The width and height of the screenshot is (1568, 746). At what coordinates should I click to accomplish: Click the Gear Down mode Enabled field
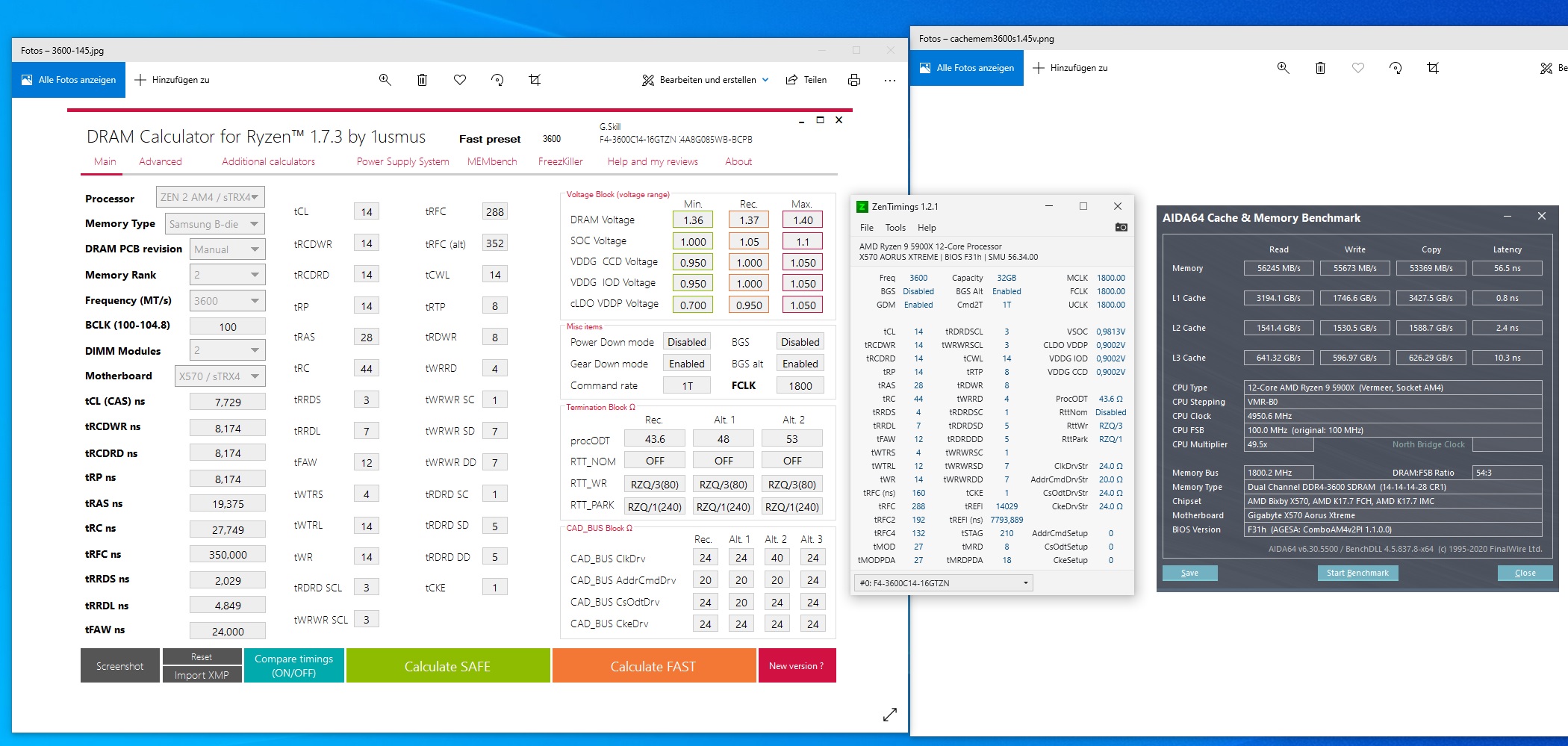pos(687,364)
